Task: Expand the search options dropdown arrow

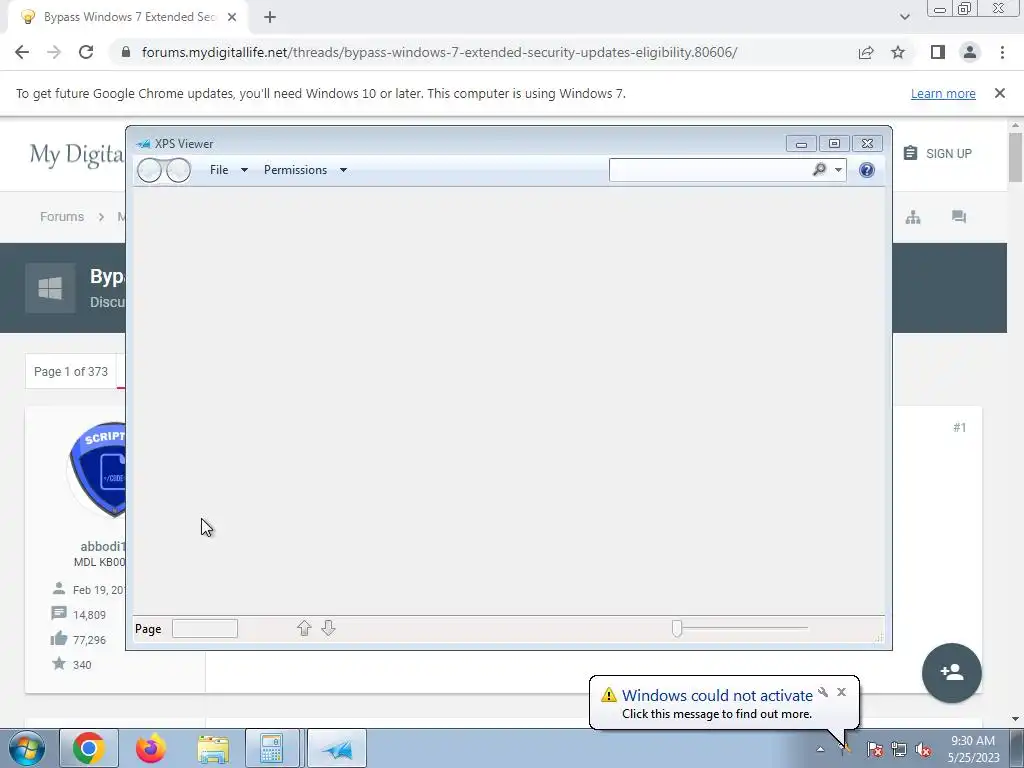Action: coord(839,170)
